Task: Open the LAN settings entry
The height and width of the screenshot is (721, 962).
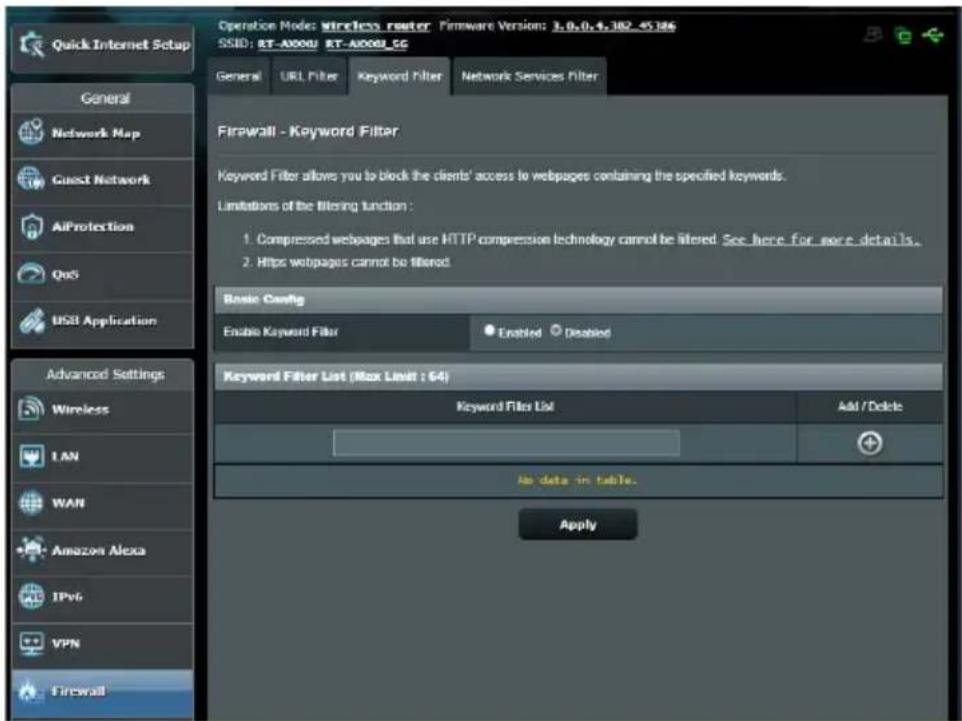Action: coord(102,456)
